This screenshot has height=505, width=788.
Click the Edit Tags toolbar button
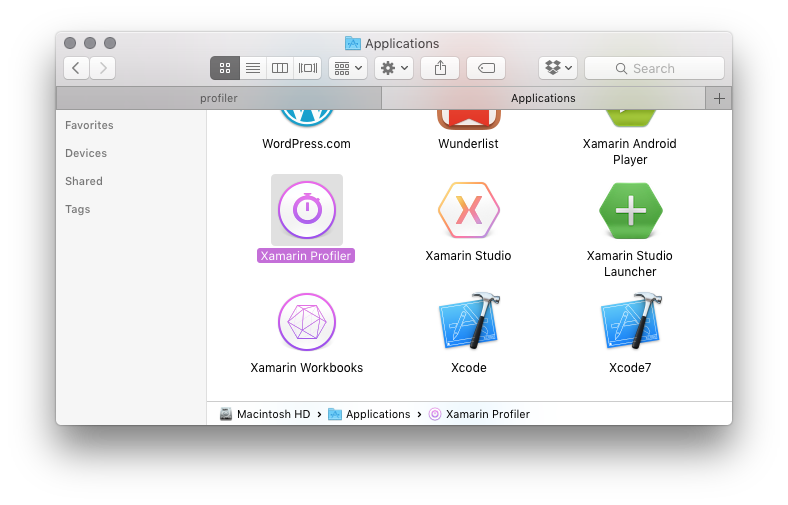(x=486, y=68)
